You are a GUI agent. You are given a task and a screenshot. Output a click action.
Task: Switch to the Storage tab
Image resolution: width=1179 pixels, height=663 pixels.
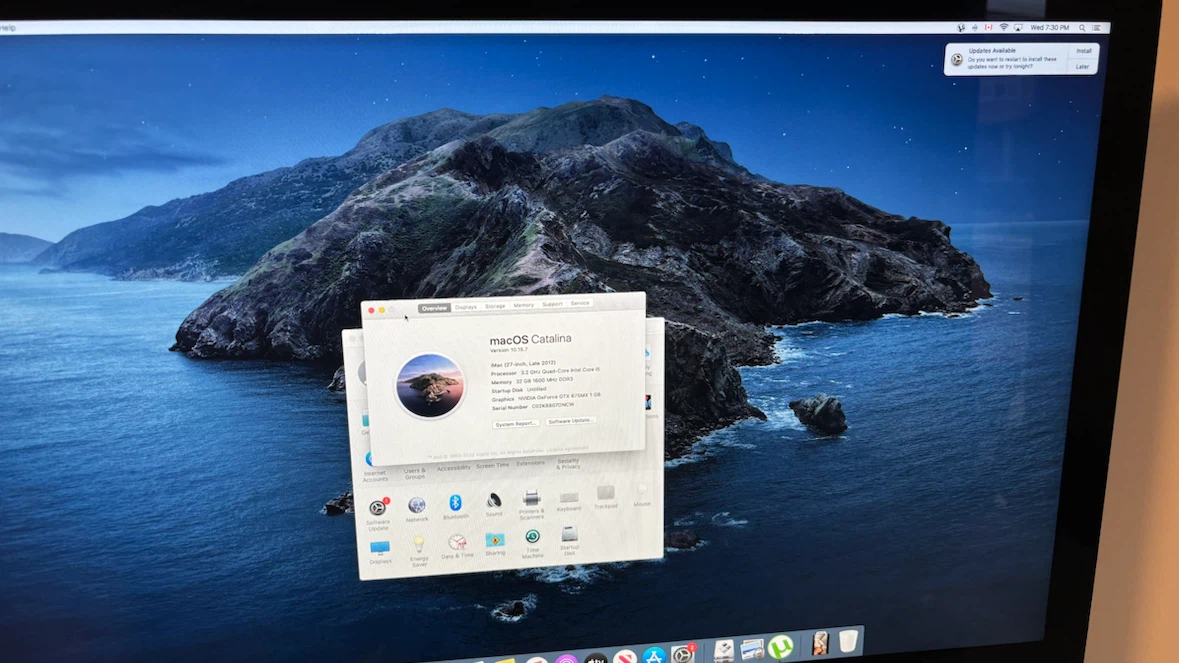click(496, 306)
